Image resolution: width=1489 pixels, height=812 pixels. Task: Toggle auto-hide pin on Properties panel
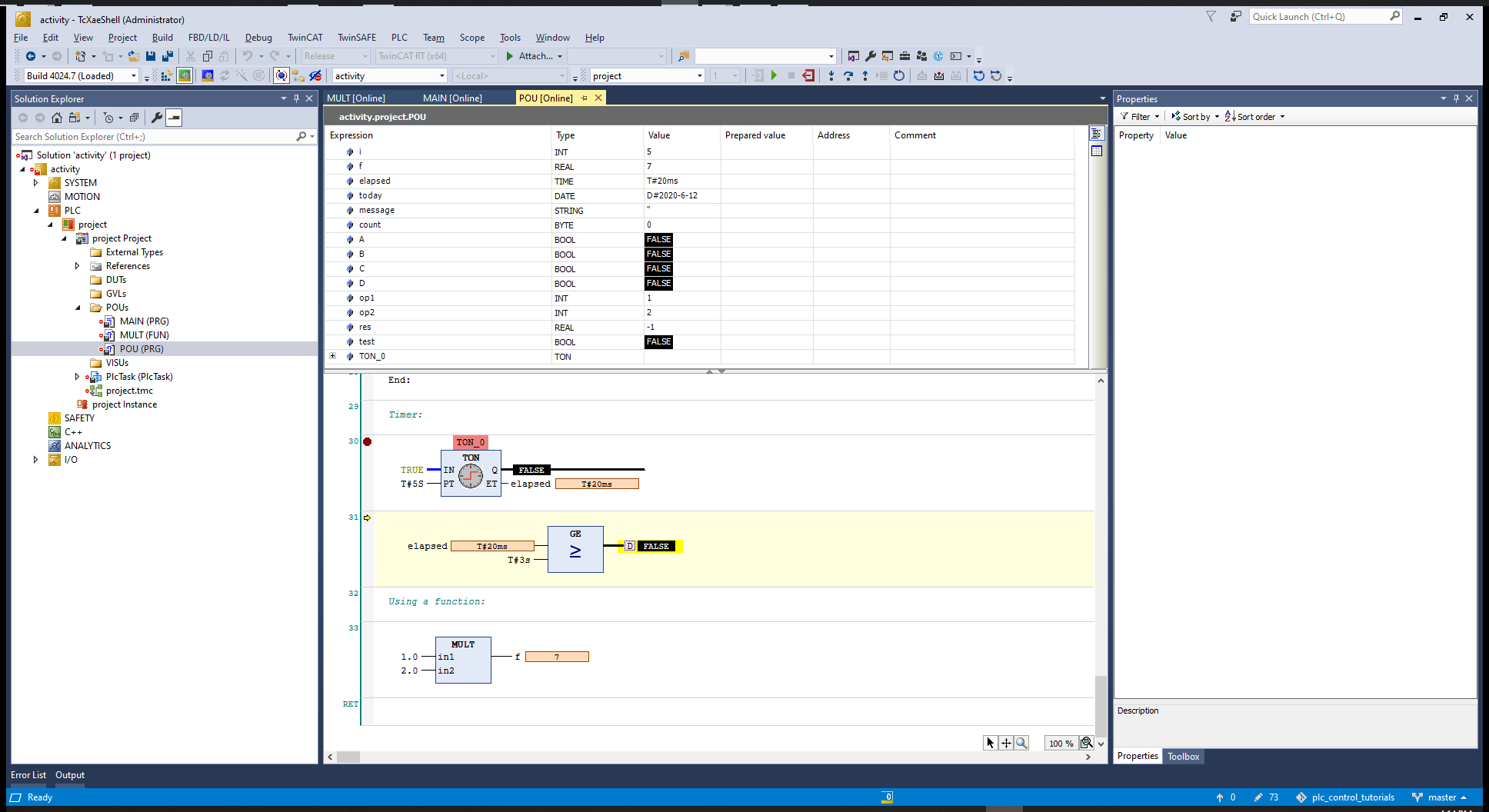pos(1456,98)
